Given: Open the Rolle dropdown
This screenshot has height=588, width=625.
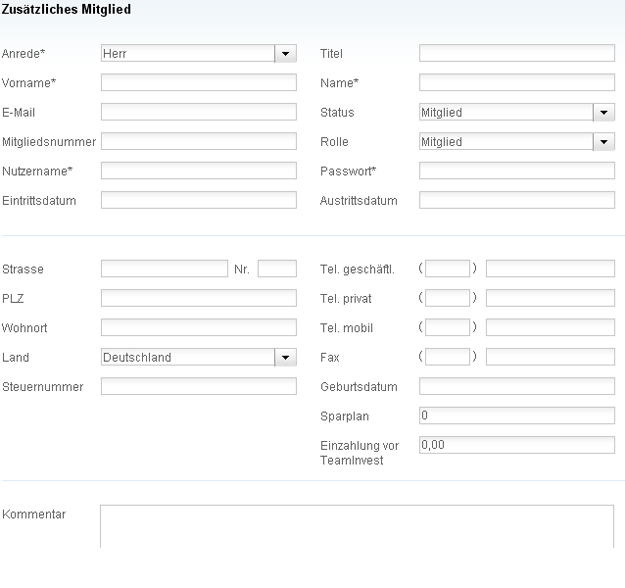Looking at the screenshot, I should 517,142.
